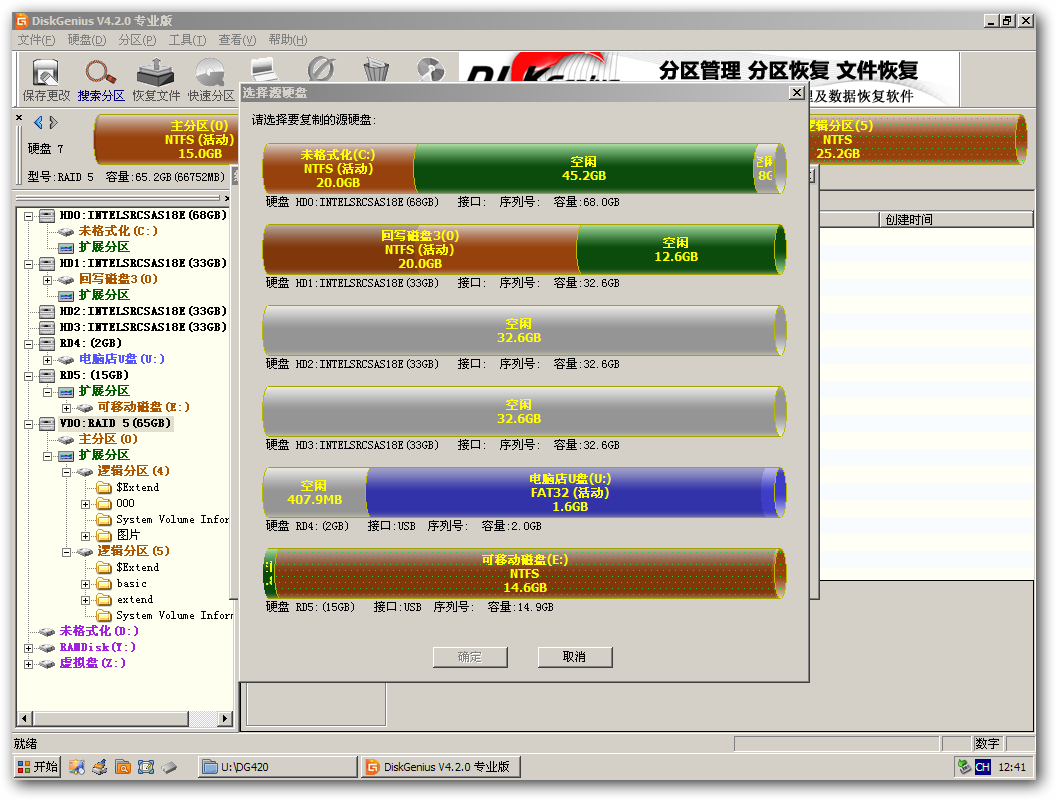Select HD0 未格式化(C:) 20.0GB partition bar
This screenshot has height=800, width=1056.
click(339, 168)
